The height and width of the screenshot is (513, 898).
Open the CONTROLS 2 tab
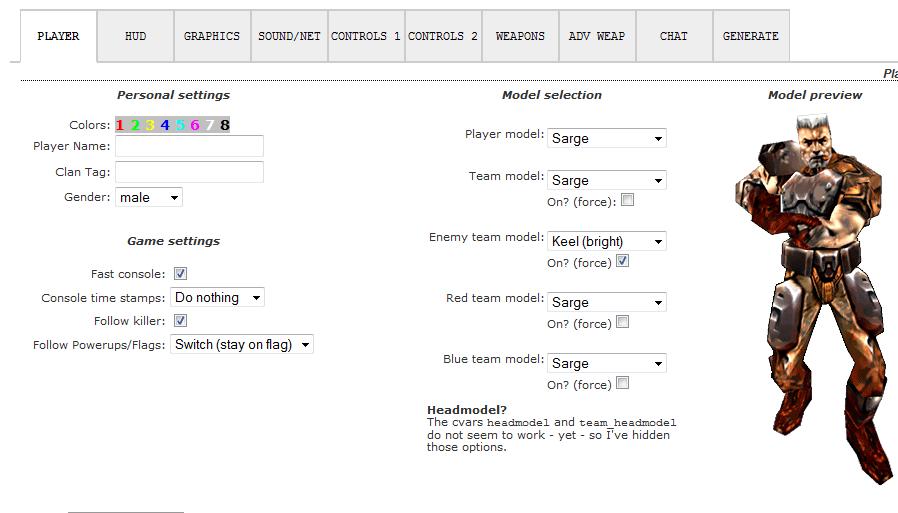pos(443,36)
